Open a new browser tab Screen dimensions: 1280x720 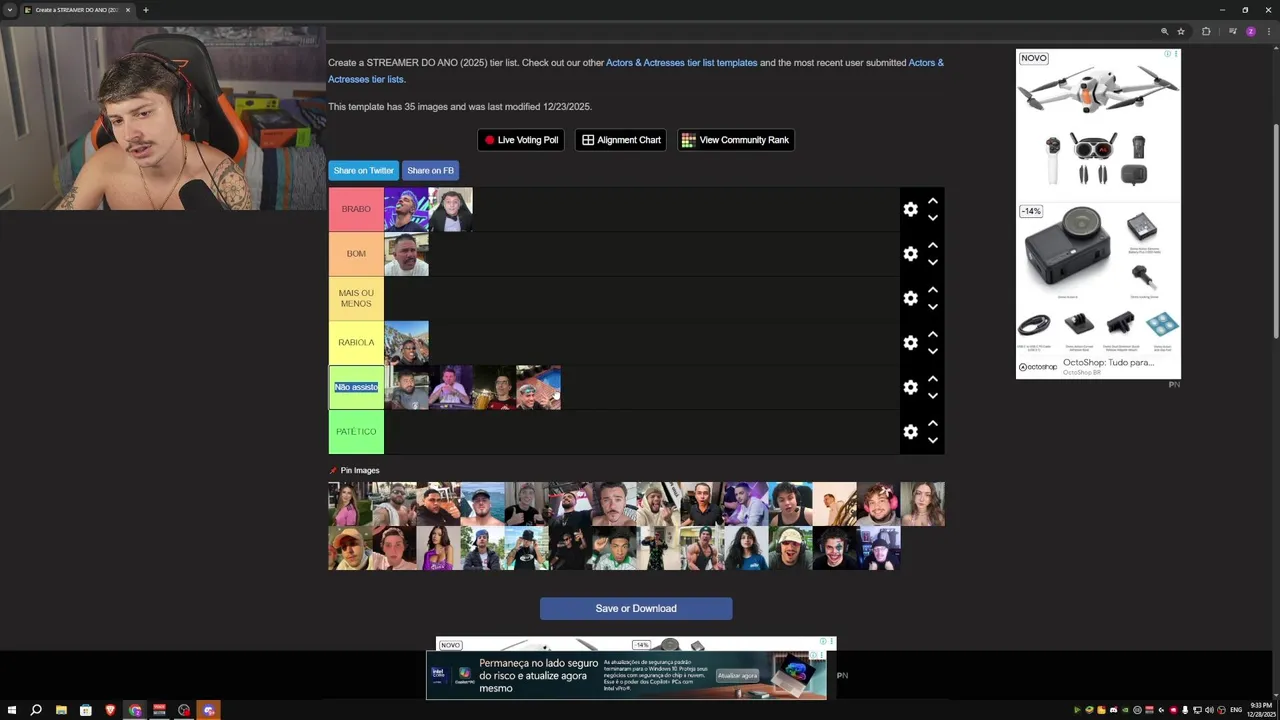145,10
